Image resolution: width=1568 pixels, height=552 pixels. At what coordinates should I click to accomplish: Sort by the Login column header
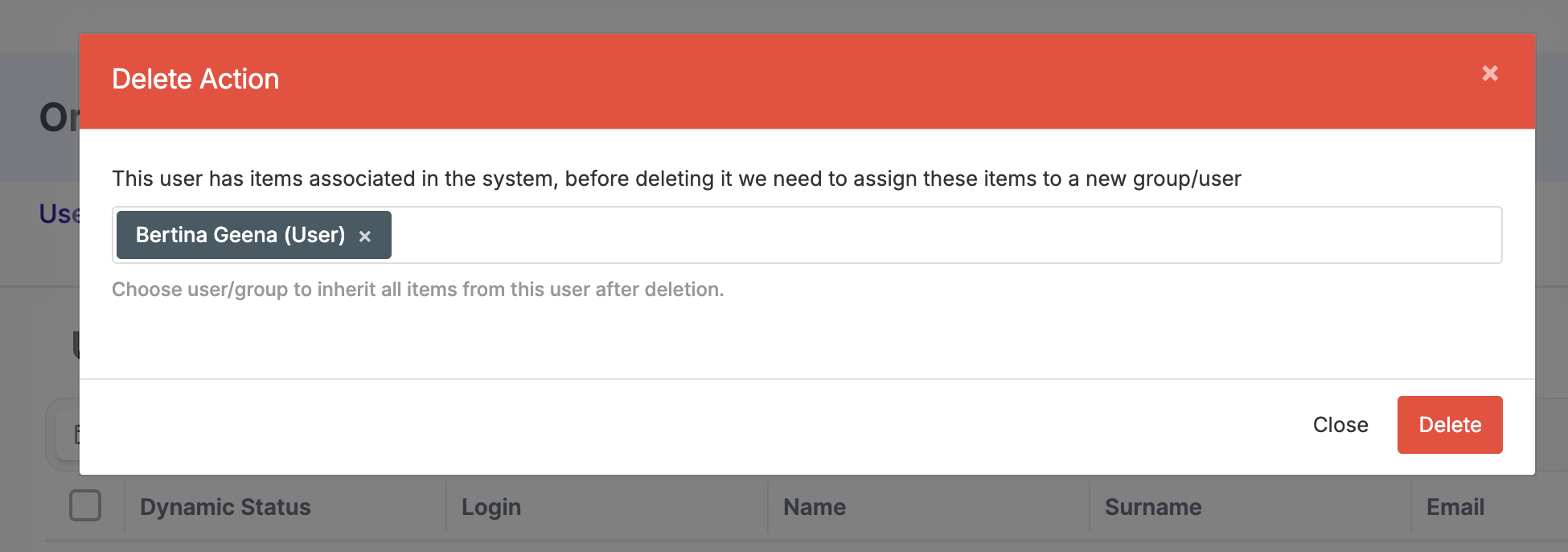(491, 507)
